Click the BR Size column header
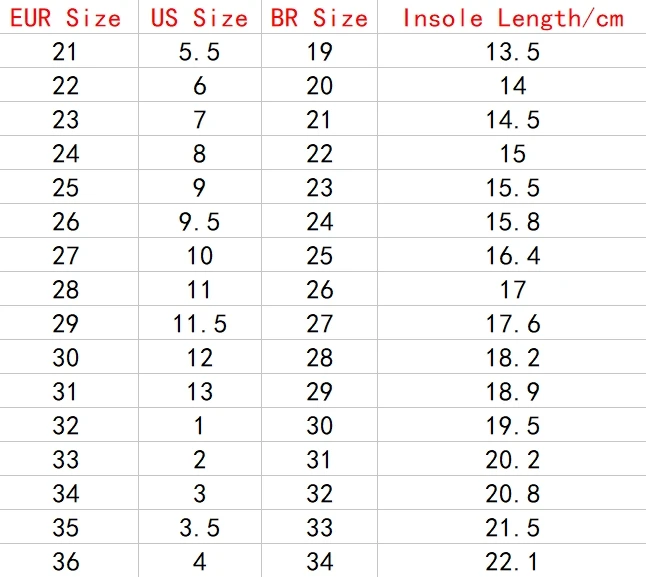Screen dimensions: 646x577 click(x=319, y=19)
